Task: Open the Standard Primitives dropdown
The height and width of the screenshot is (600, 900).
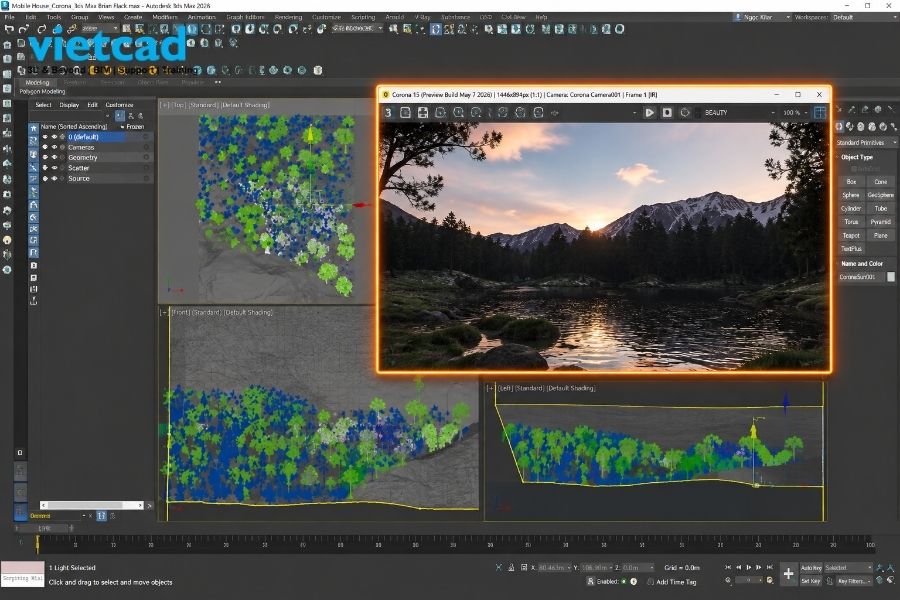Action: (x=867, y=142)
